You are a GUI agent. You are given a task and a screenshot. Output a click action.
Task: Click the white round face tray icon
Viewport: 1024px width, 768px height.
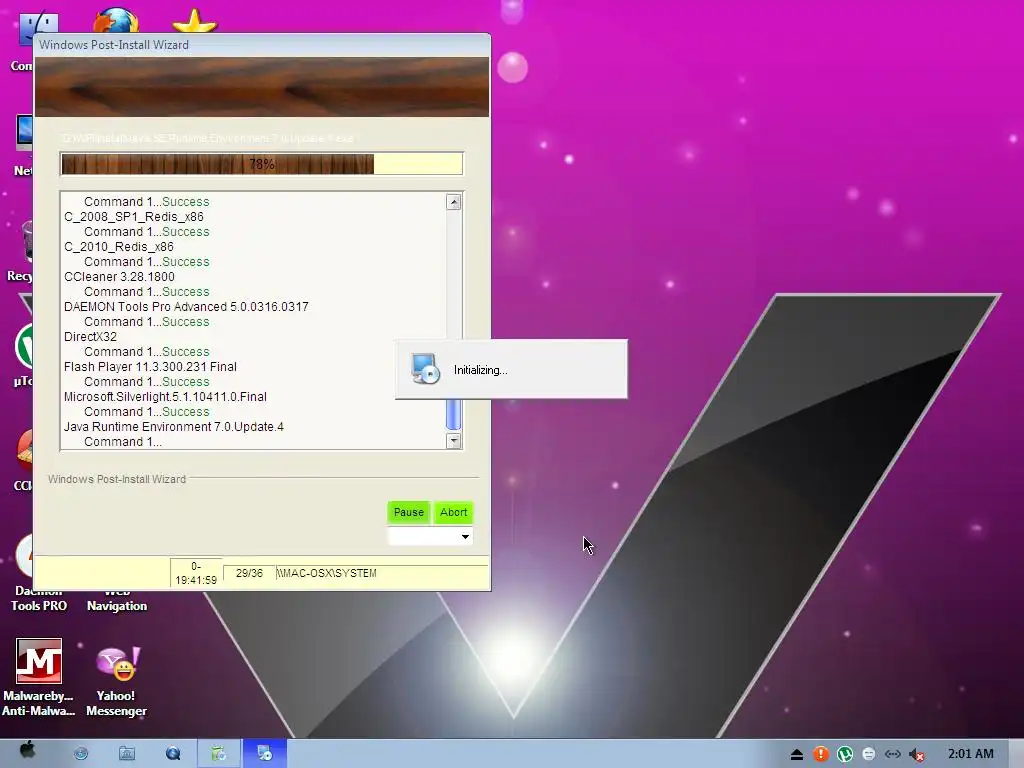pos(869,754)
